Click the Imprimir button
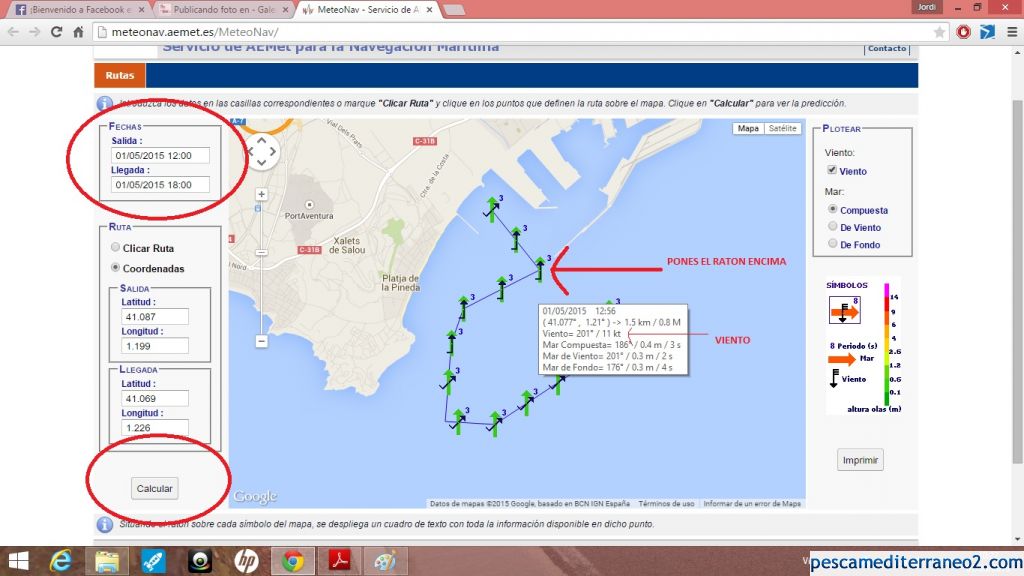1024x576 pixels. (860, 460)
